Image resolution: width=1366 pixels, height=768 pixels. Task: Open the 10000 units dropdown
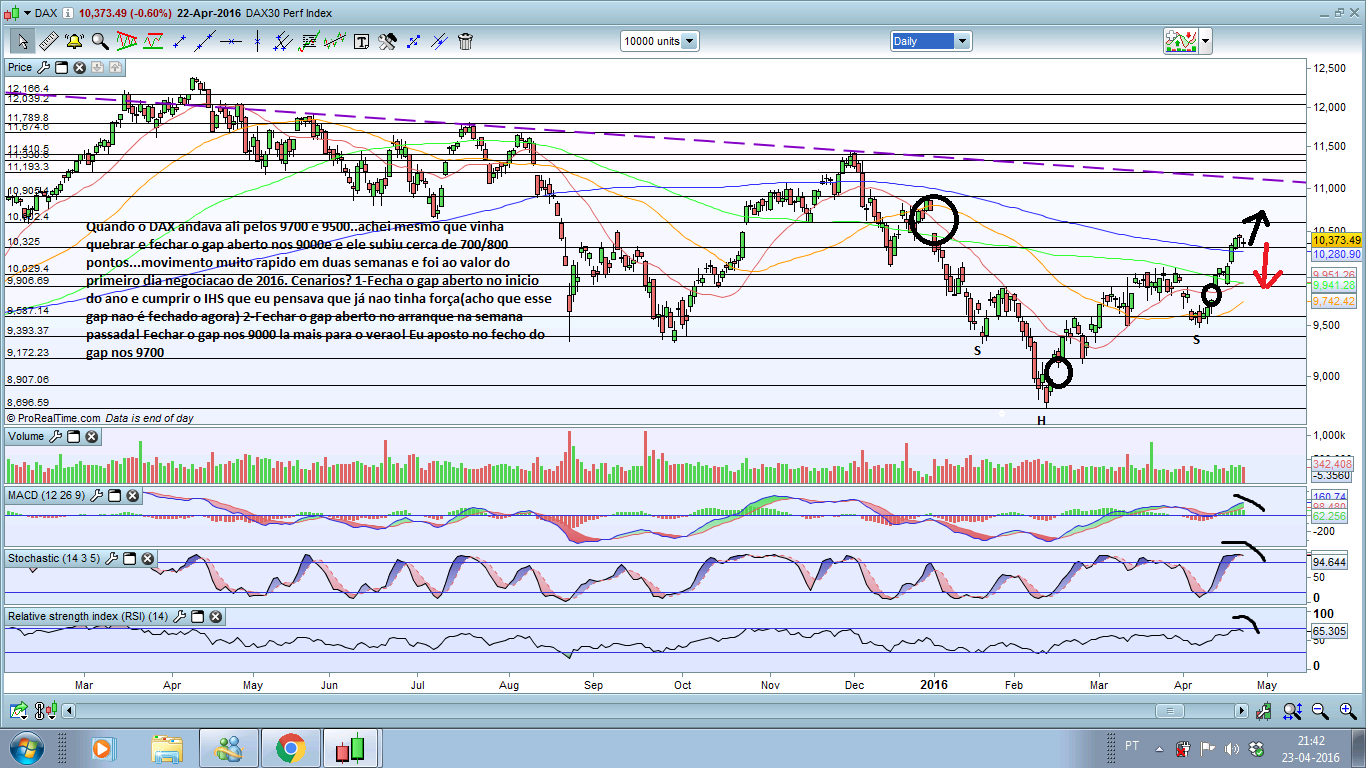click(659, 41)
